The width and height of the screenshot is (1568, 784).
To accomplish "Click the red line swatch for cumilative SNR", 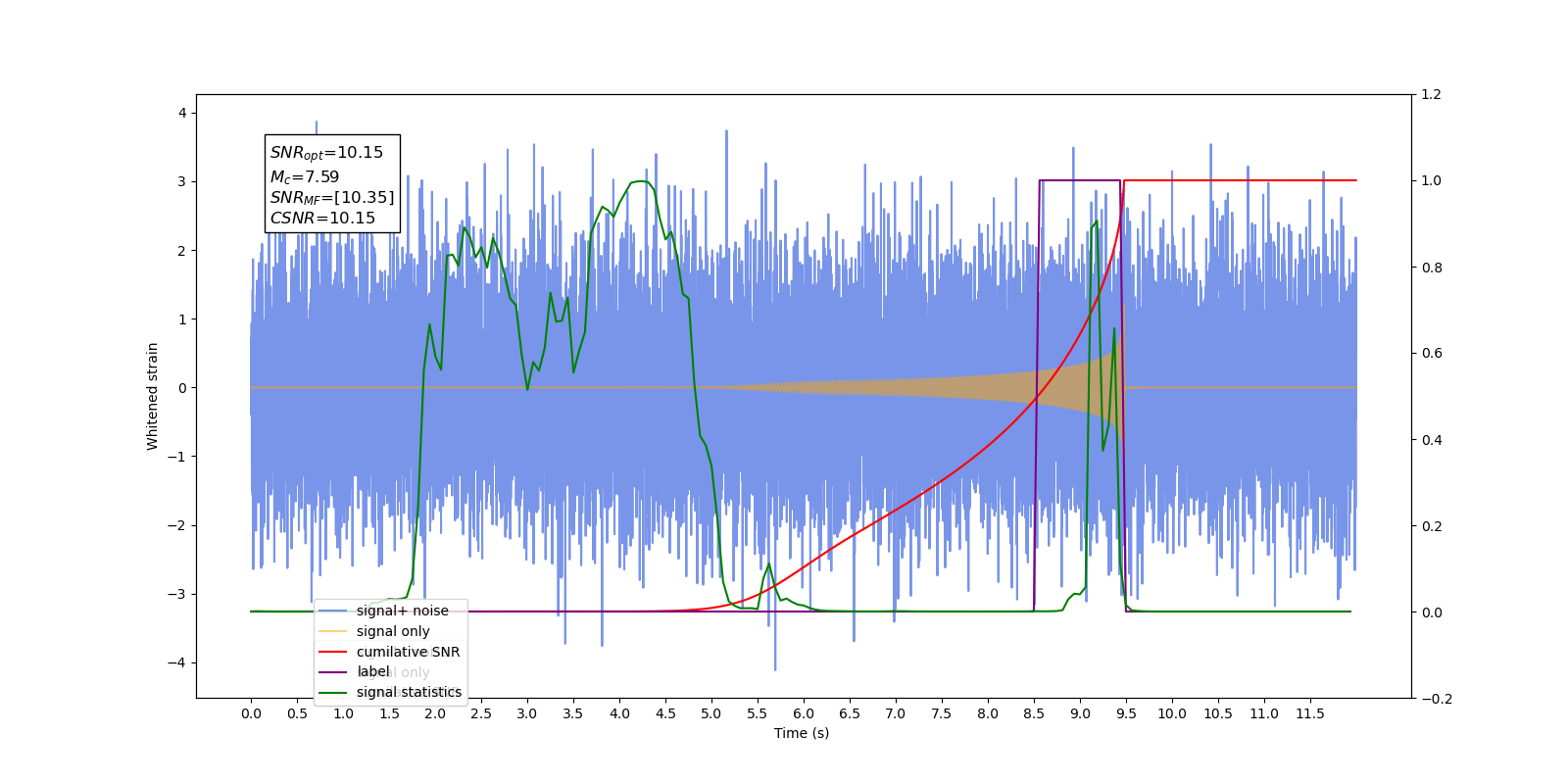I will pos(333,652).
